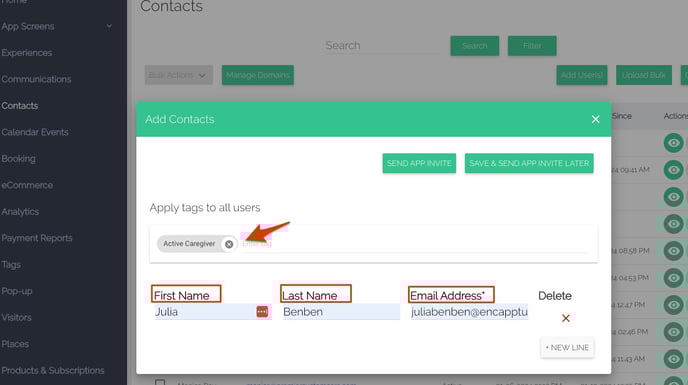View contact in the 02:46 PM row
This screenshot has width=688, height=385.
click(674, 332)
